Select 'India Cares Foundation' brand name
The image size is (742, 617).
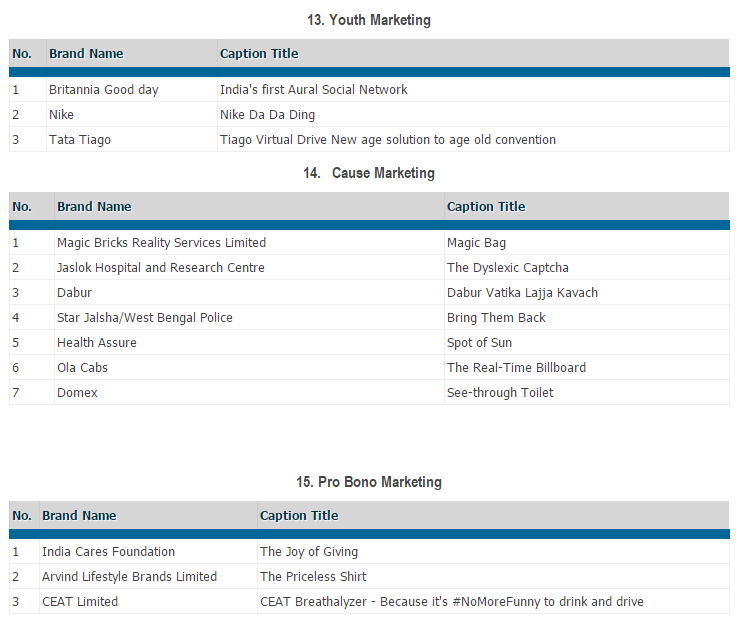pos(108,552)
